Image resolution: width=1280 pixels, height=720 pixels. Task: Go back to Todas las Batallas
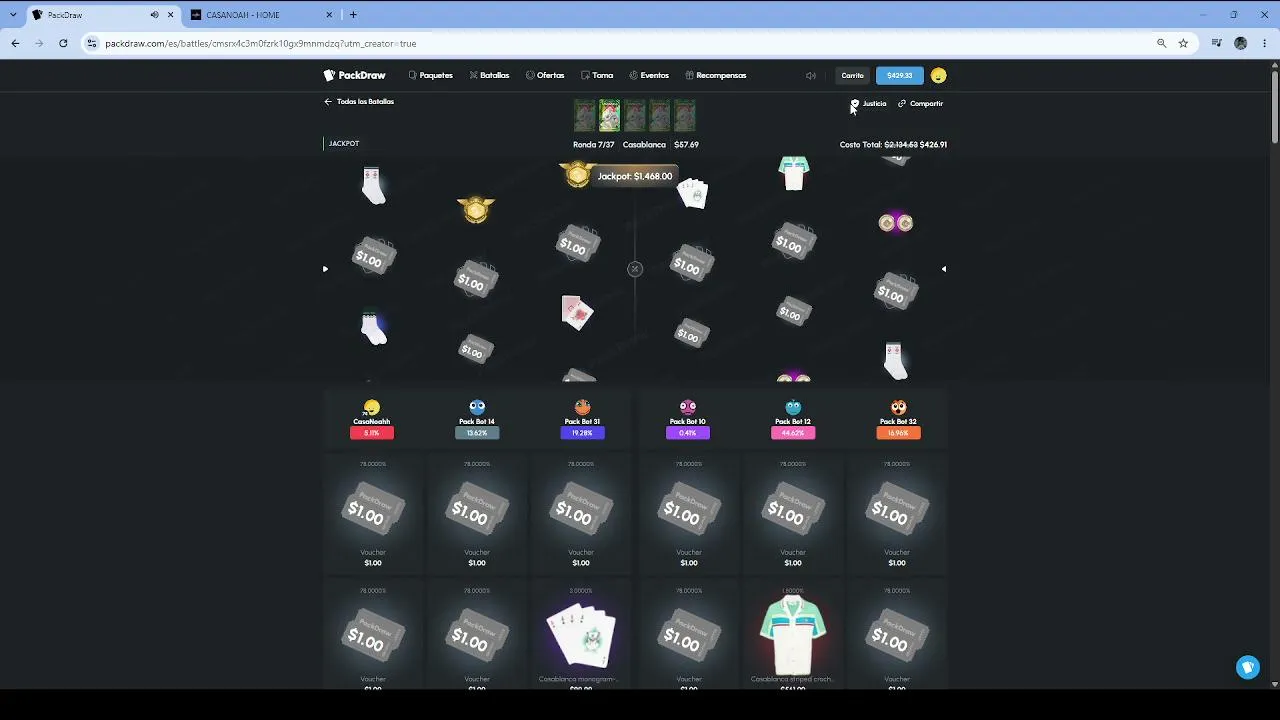click(359, 102)
